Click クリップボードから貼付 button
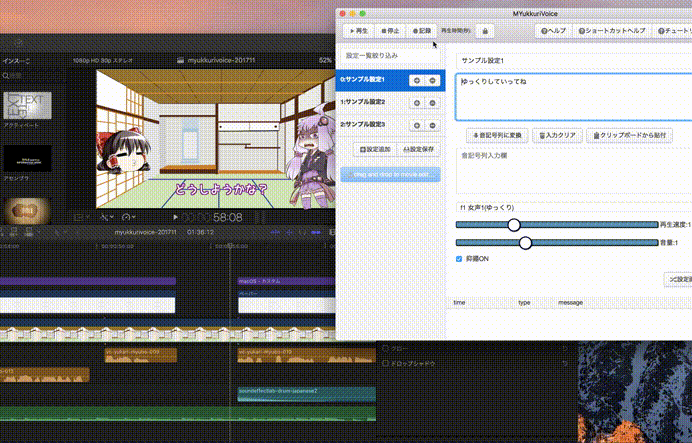The height and width of the screenshot is (443, 692). click(x=629, y=135)
